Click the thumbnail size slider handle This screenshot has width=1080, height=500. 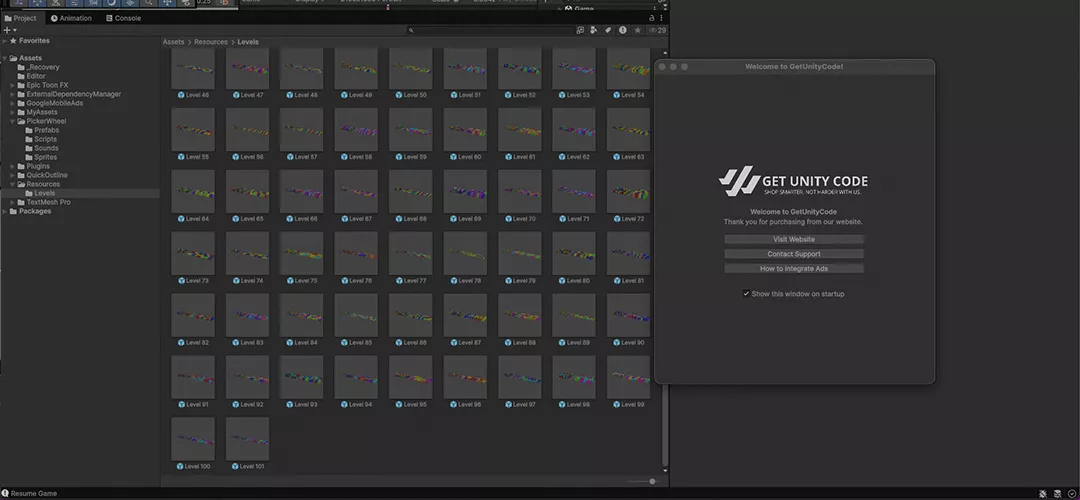[x=652, y=481]
